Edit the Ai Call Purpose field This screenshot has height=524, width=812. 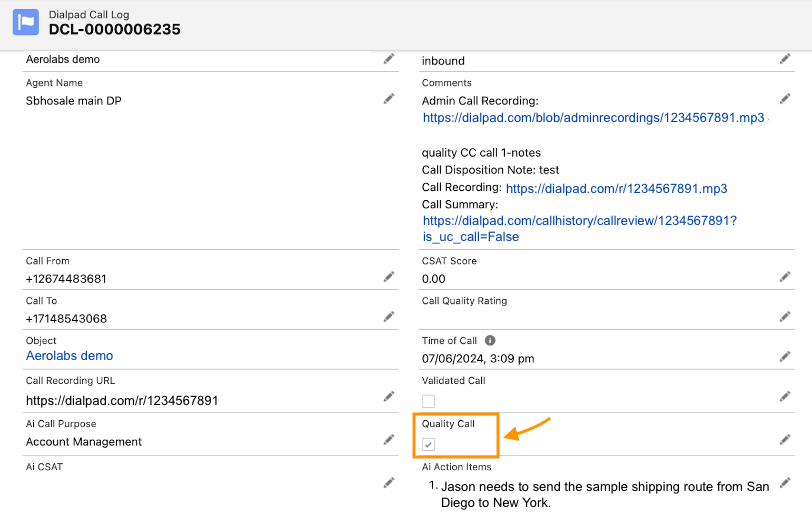pos(389,440)
